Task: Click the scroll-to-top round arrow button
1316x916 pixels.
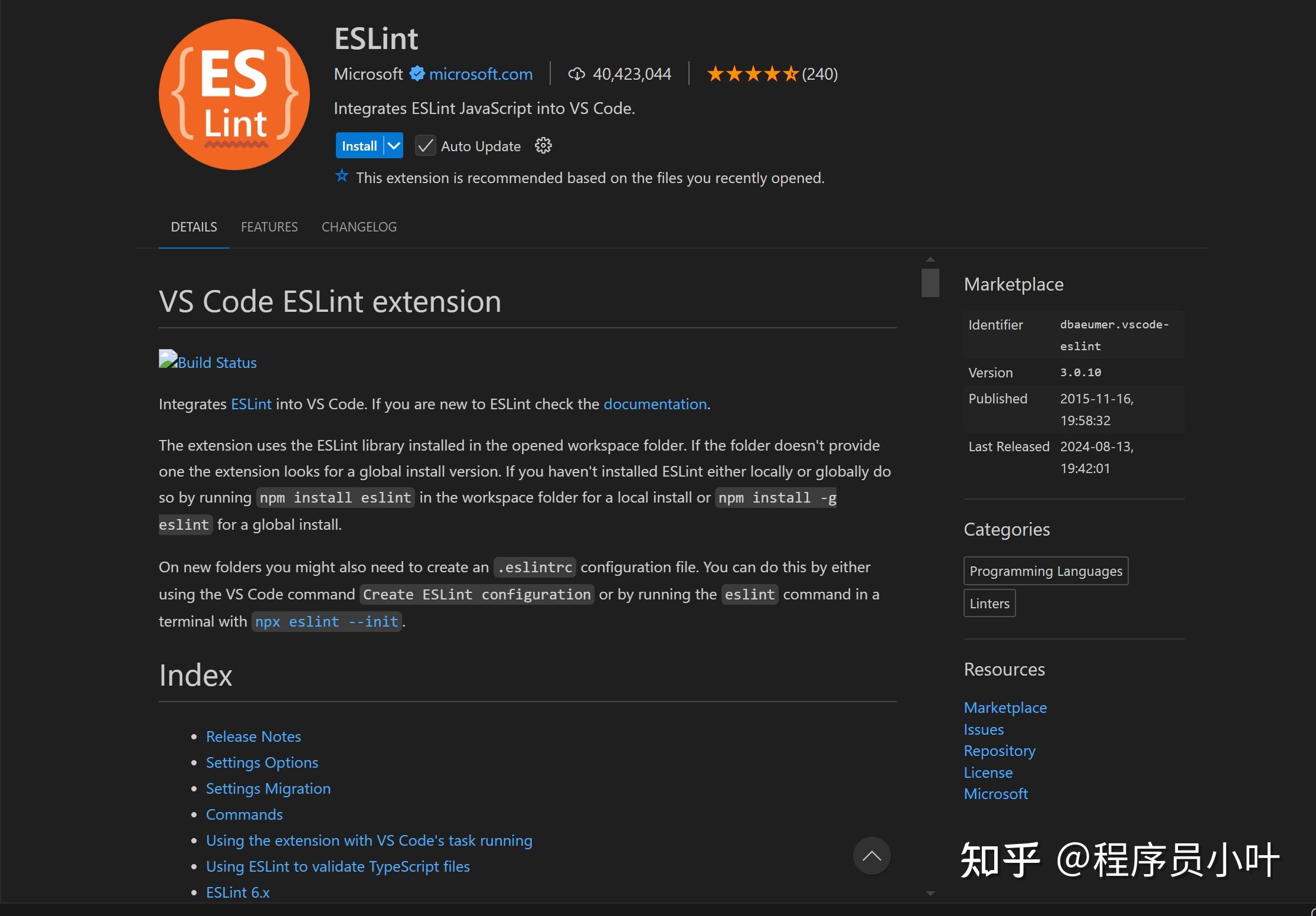Action: pos(871,856)
